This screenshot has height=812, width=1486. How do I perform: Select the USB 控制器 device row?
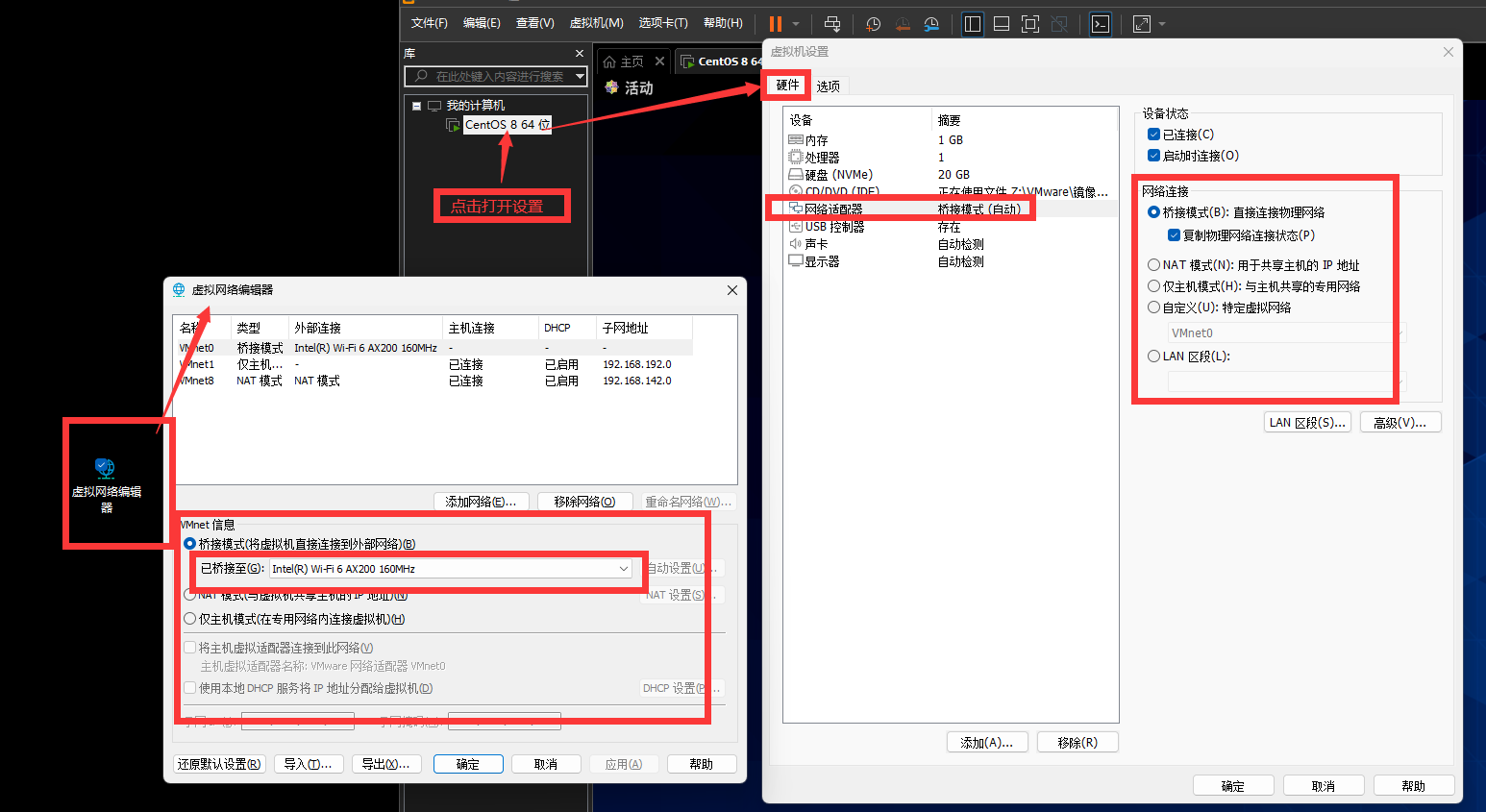pyautogui.click(x=952, y=228)
